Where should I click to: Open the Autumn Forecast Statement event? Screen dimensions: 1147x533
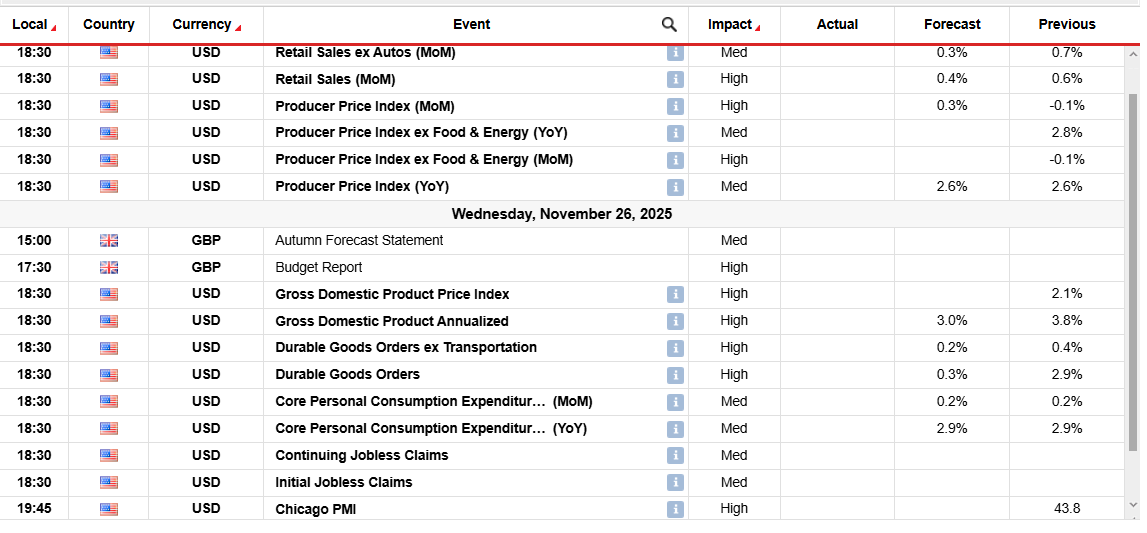coord(359,240)
